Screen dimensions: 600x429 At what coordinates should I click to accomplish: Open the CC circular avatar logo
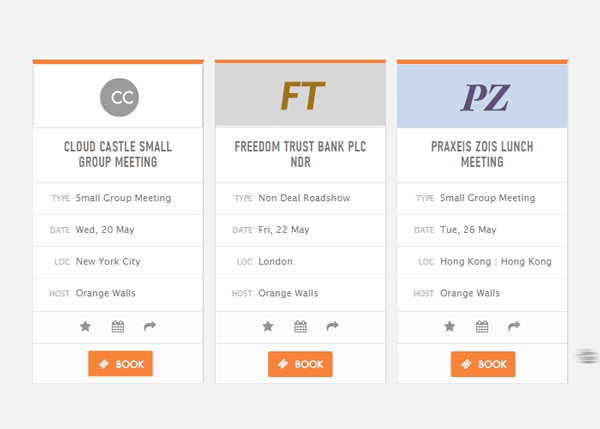pyautogui.click(x=119, y=97)
